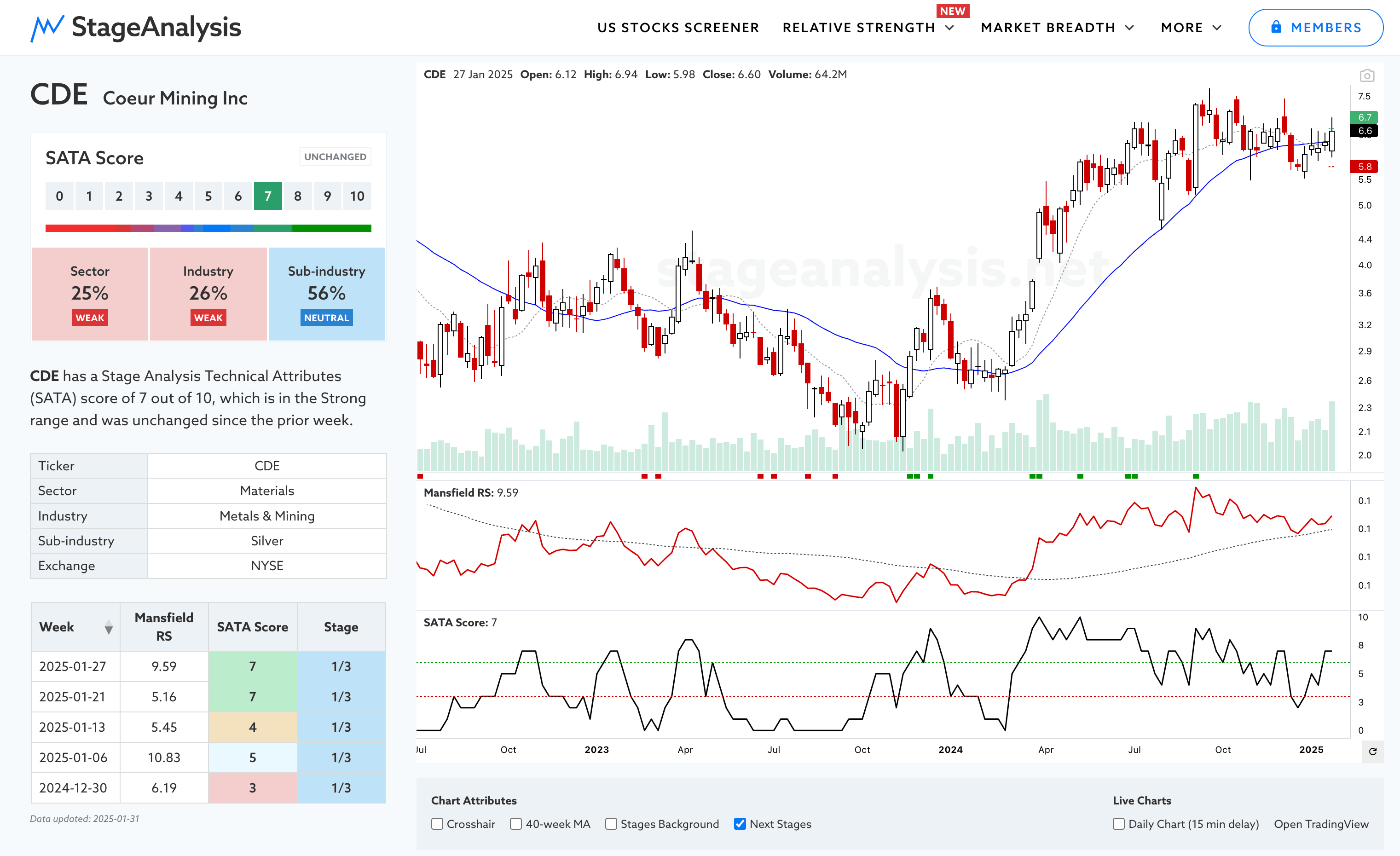Click the Data updated 2025-01-31 note
This screenshot has height=856, width=1400.
(85, 819)
